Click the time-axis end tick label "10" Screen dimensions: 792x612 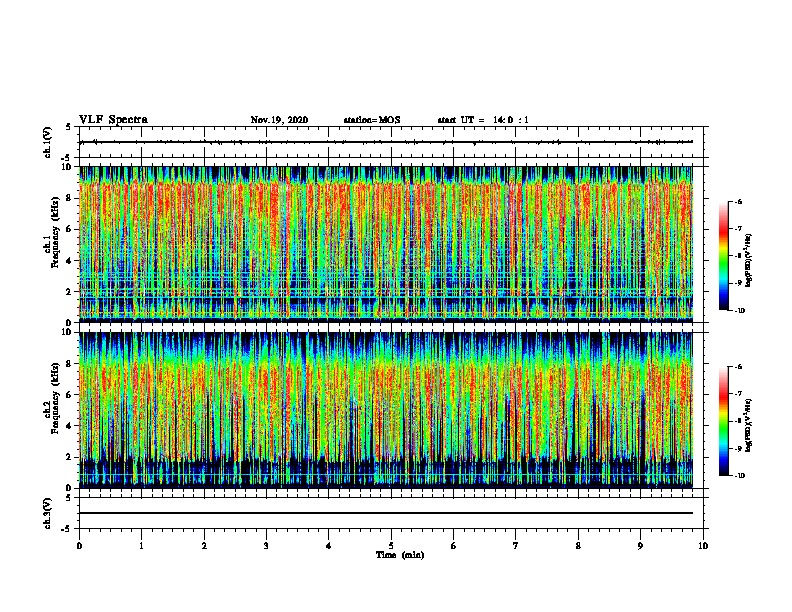(x=703, y=545)
